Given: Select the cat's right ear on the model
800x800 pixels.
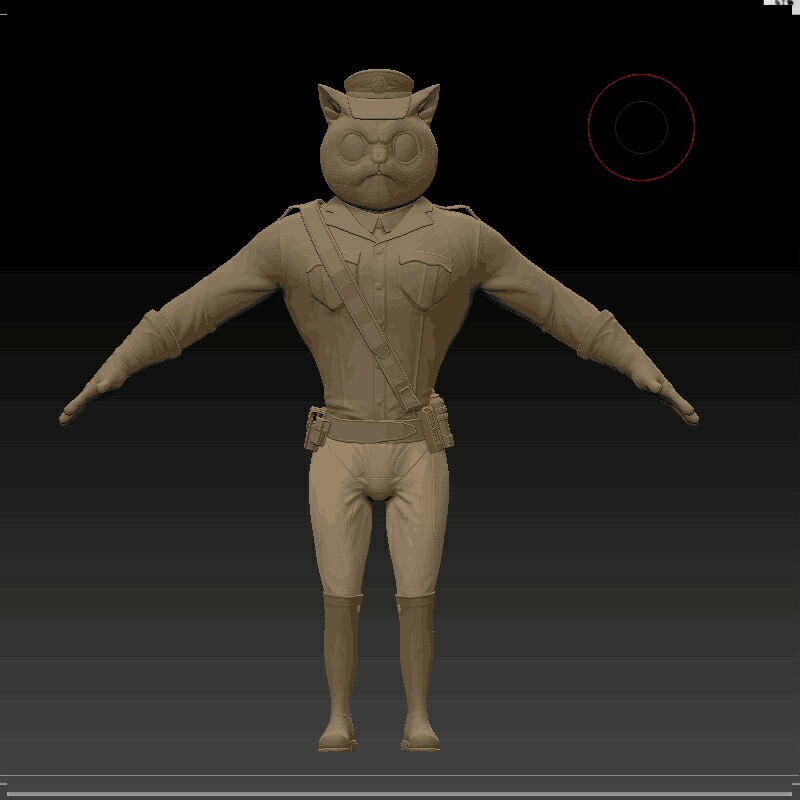Looking at the screenshot, I should (x=427, y=102).
